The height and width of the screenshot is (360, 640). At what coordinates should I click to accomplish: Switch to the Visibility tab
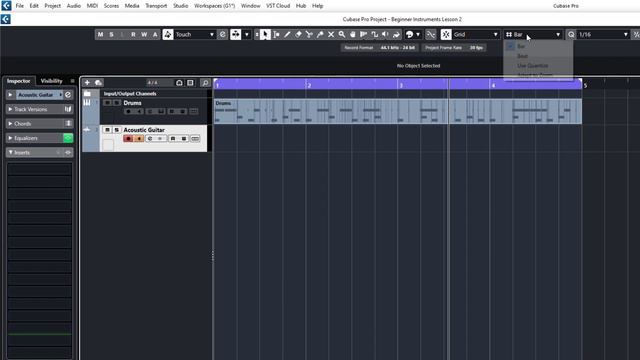coord(51,81)
